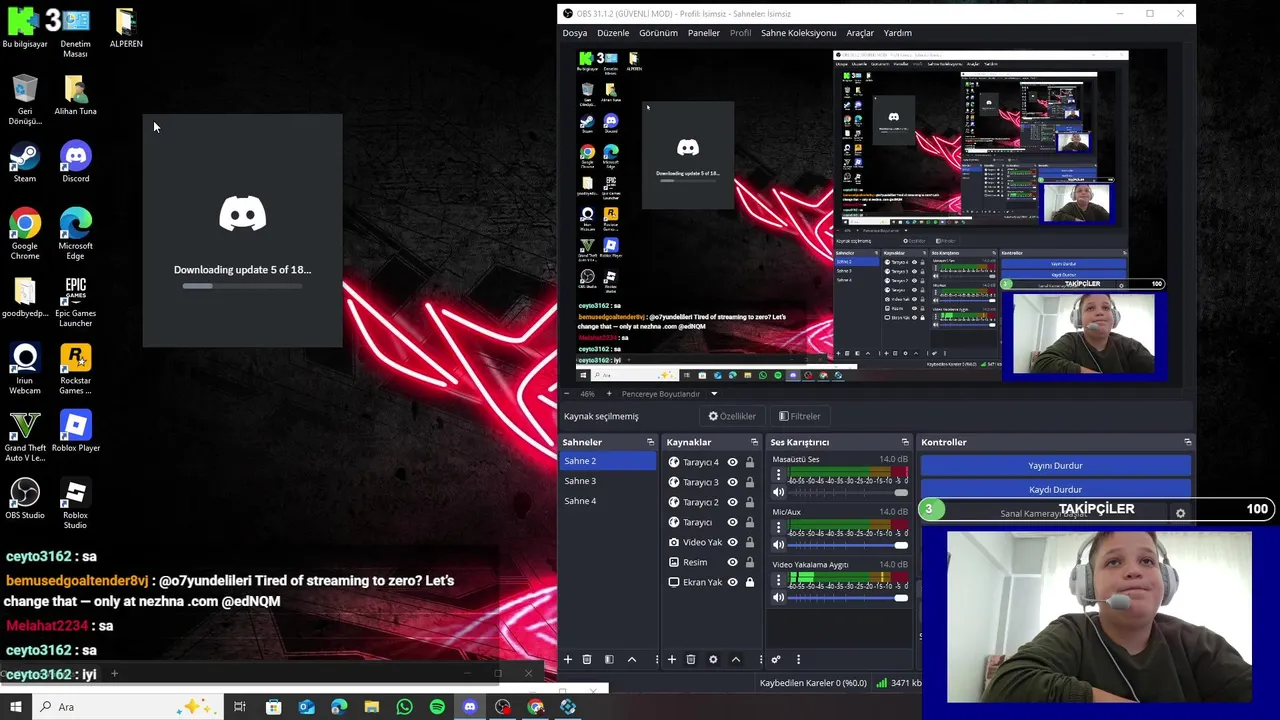The width and height of the screenshot is (1280, 720).
Task: Open virtual camera settings gear icon
Action: pyautogui.click(x=1180, y=513)
